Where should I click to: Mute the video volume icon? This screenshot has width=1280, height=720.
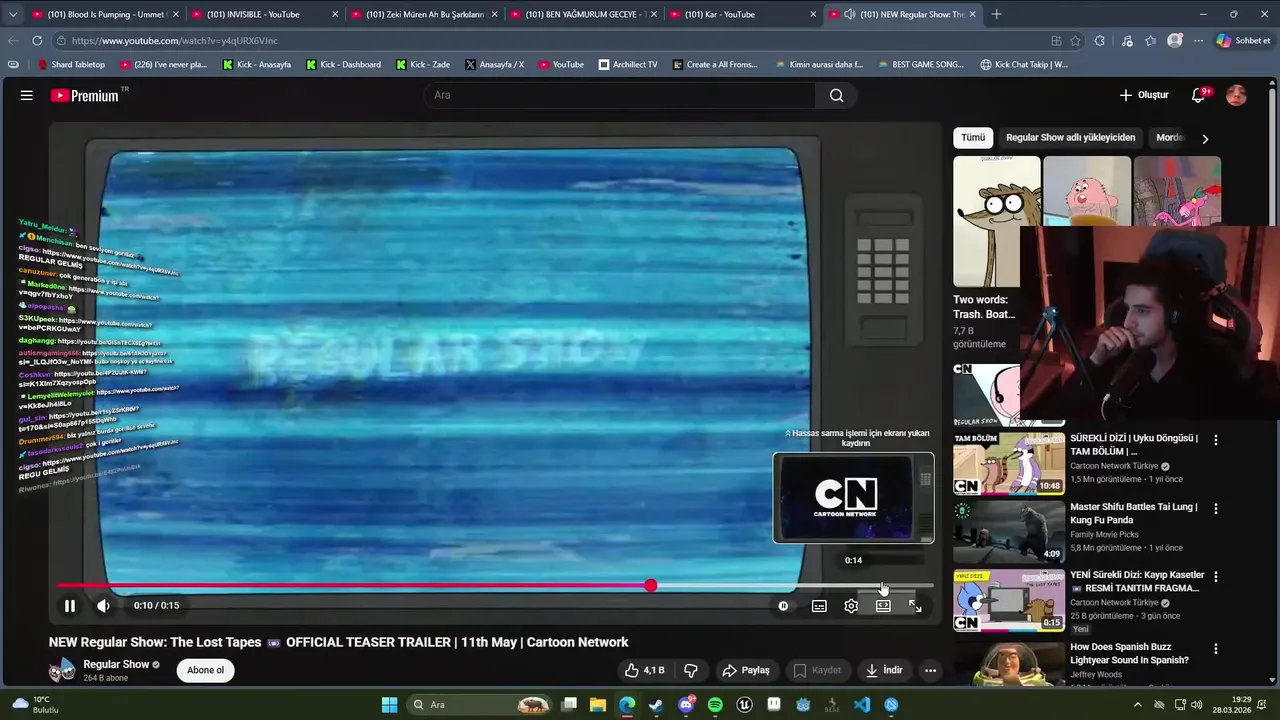click(x=103, y=605)
